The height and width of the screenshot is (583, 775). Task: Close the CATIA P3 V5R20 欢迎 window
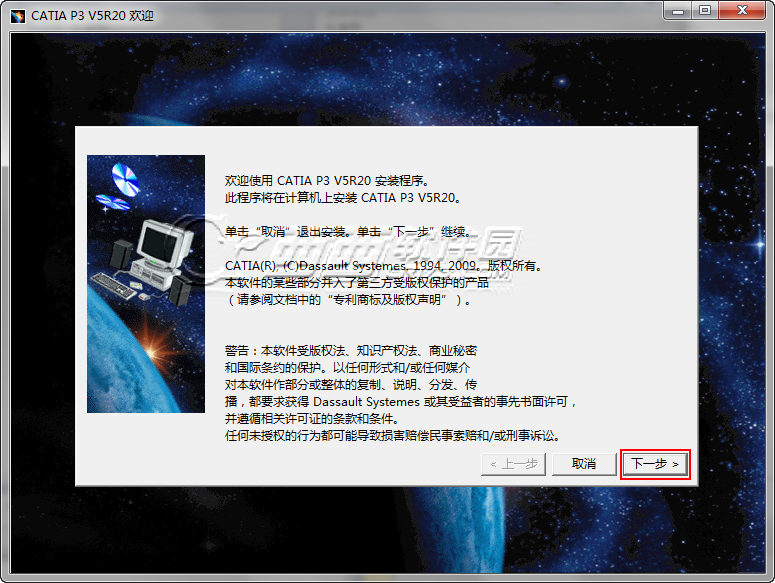pyautogui.click(x=742, y=10)
